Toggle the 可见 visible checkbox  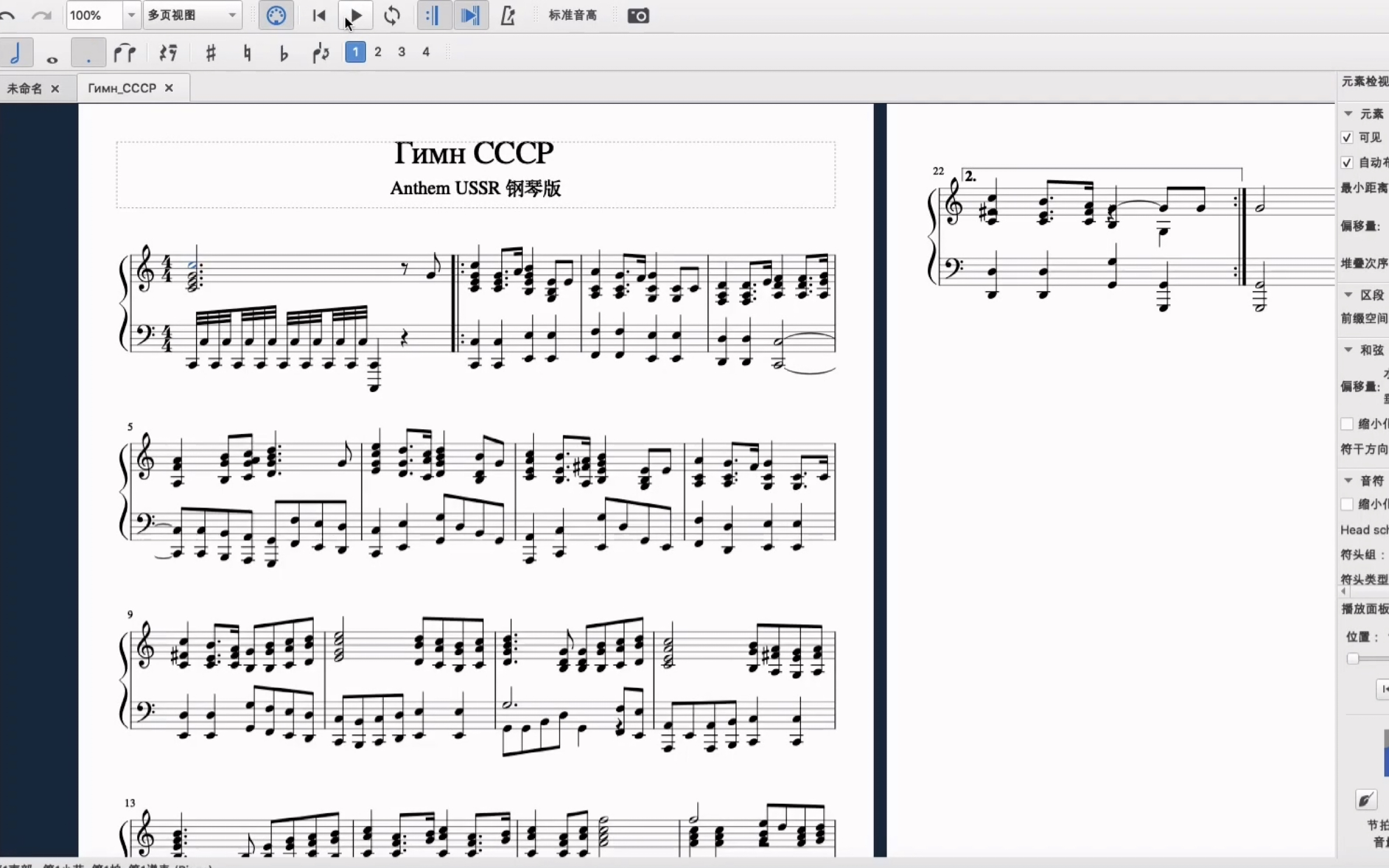[1347, 138]
